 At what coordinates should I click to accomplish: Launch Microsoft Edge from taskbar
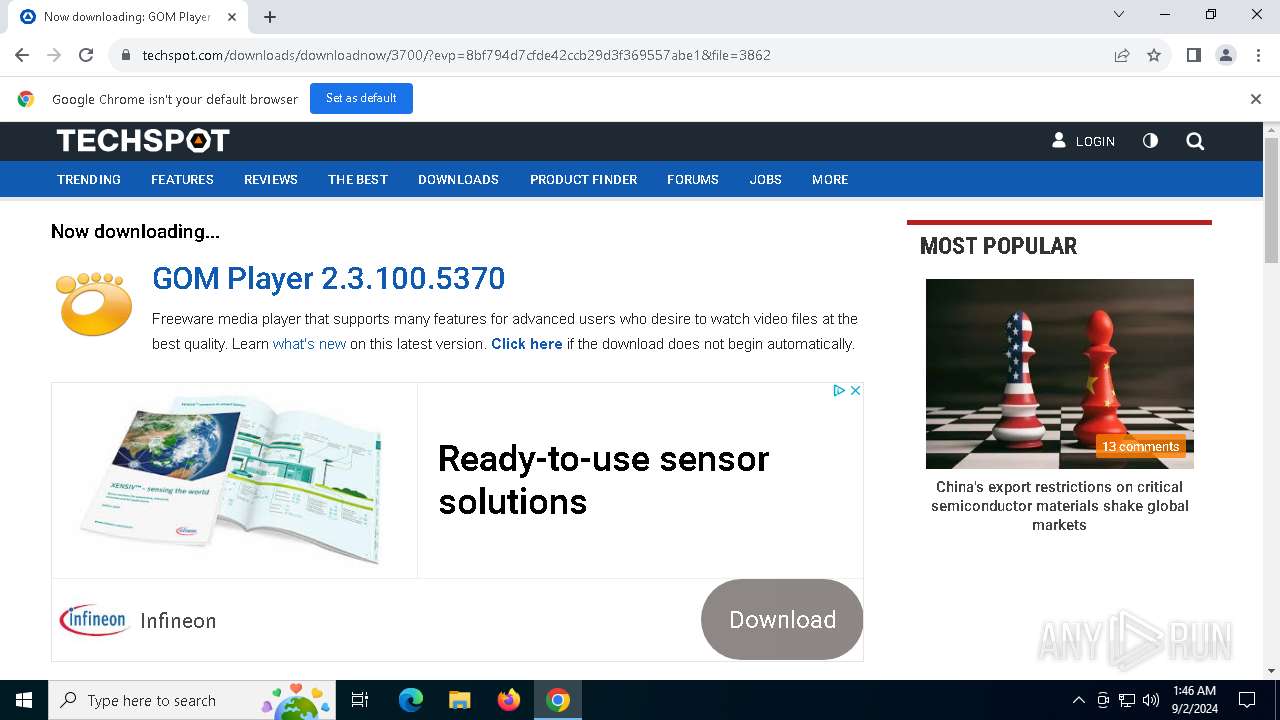click(x=411, y=700)
